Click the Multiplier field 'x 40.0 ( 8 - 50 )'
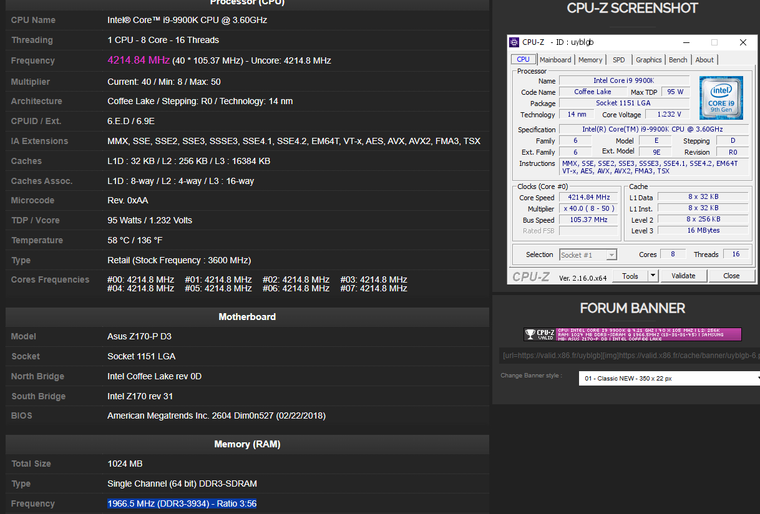This screenshot has width=760, height=514. [589, 209]
